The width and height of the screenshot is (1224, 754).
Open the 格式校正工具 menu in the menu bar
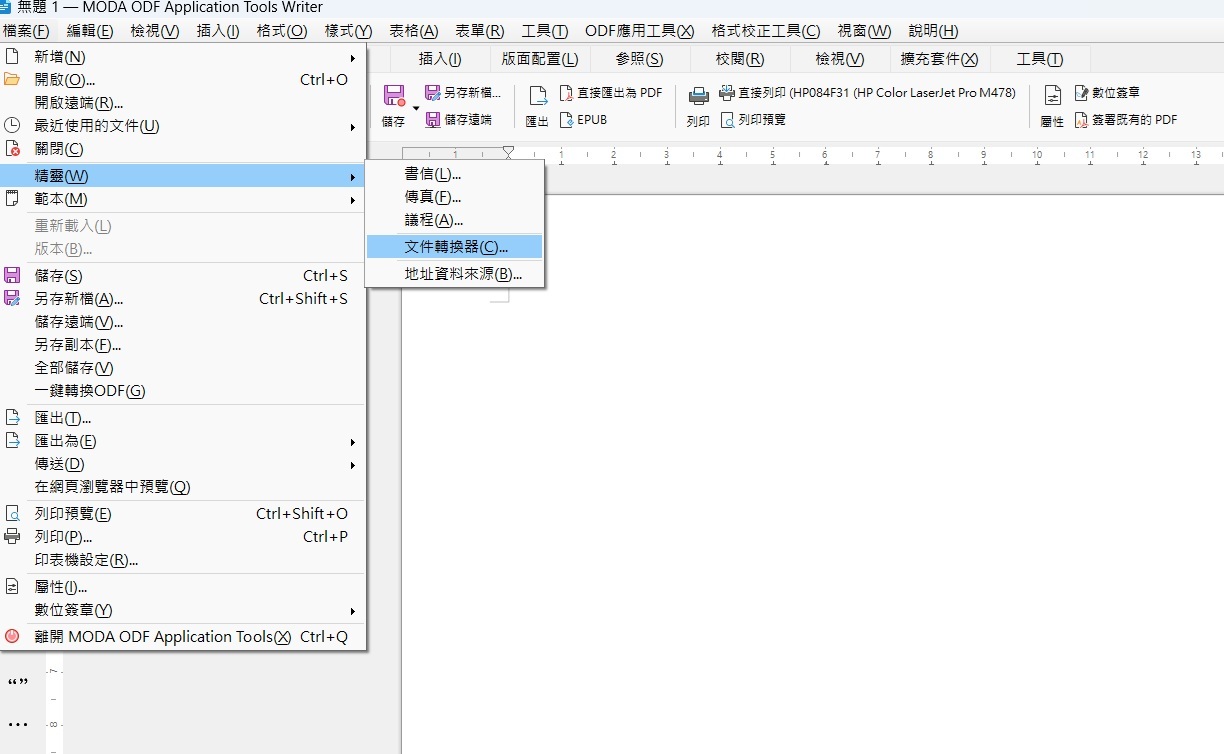point(765,31)
